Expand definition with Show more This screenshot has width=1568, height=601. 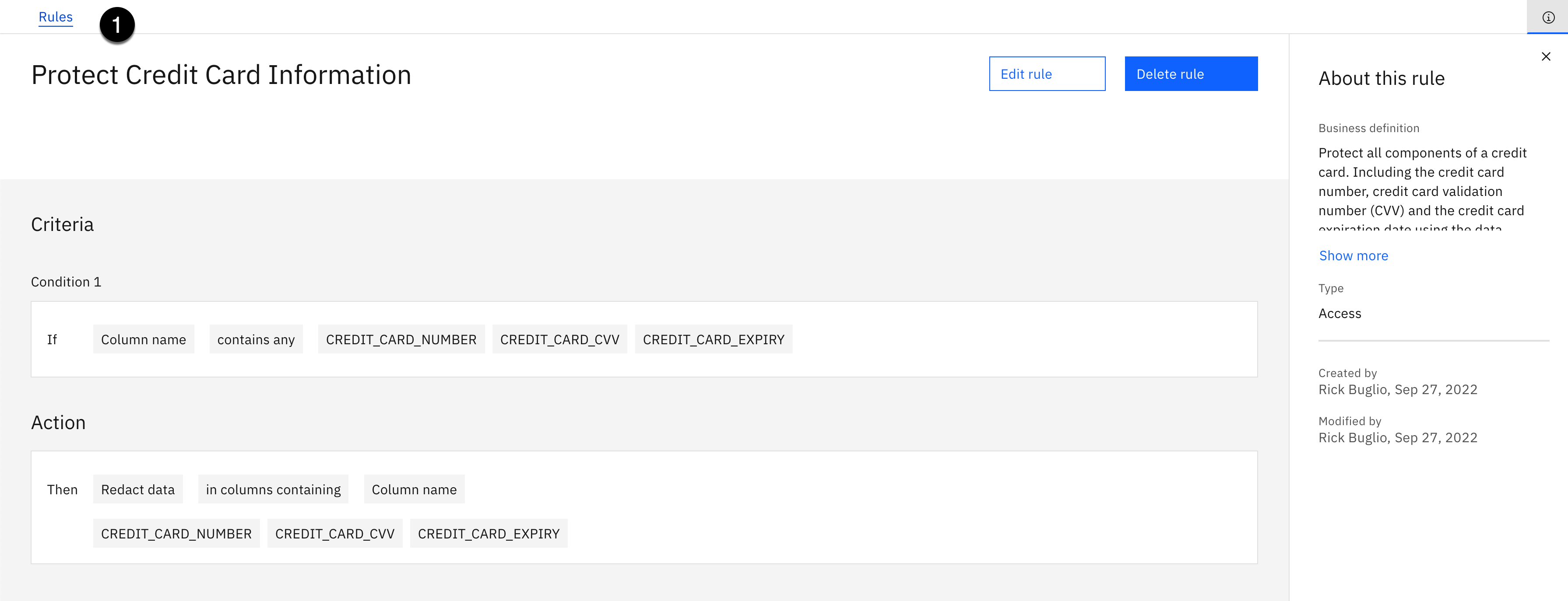point(1353,255)
